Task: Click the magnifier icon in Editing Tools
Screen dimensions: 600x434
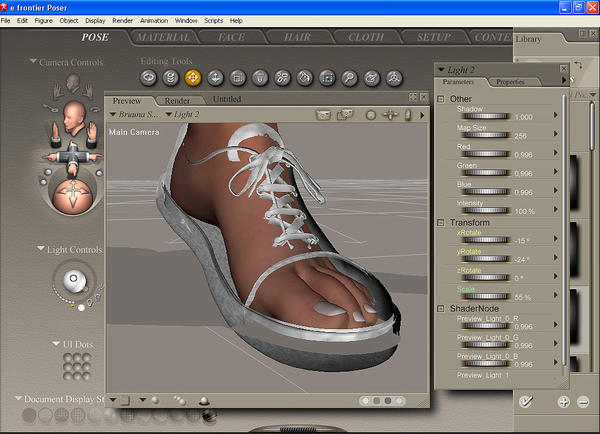Action: pyautogui.click(x=349, y=77)
